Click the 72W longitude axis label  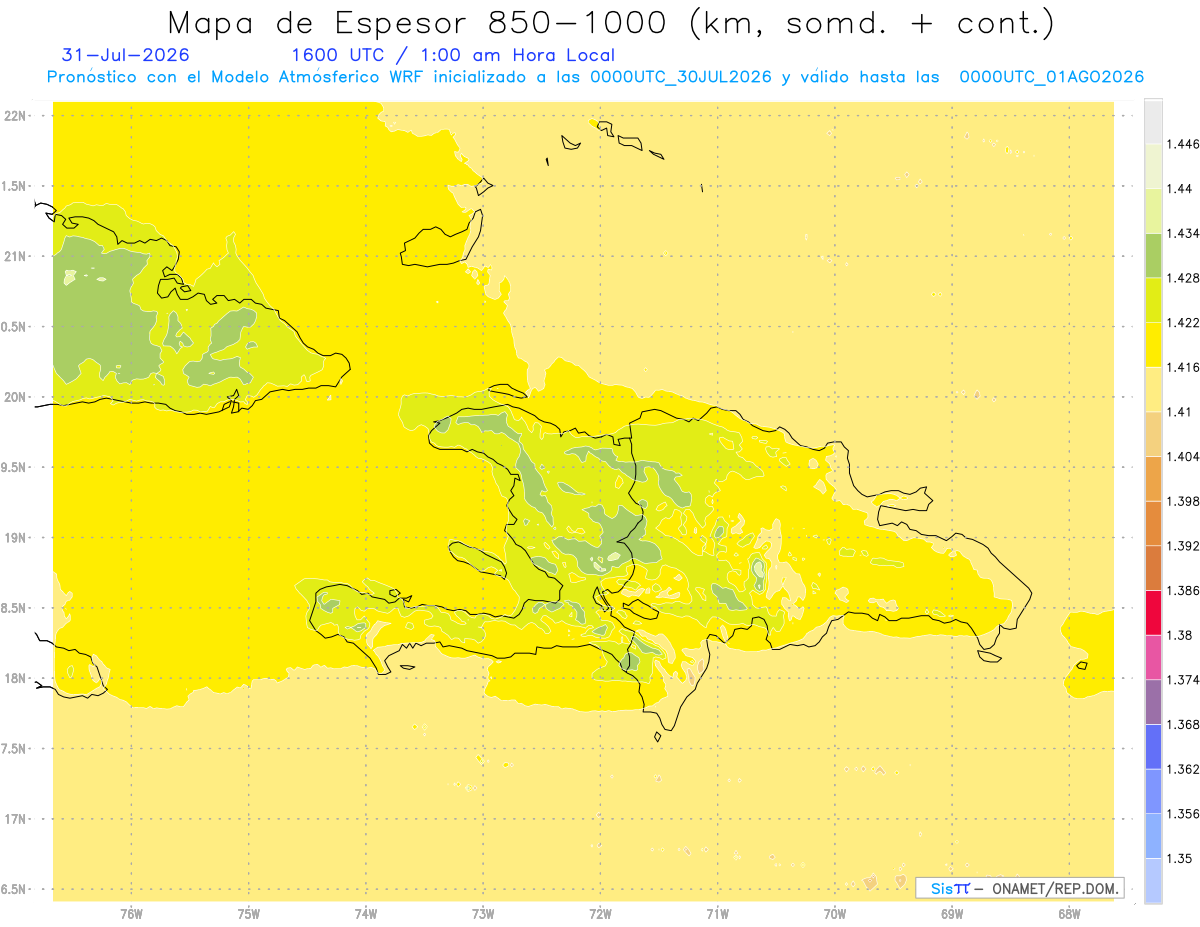pos(600,913)
